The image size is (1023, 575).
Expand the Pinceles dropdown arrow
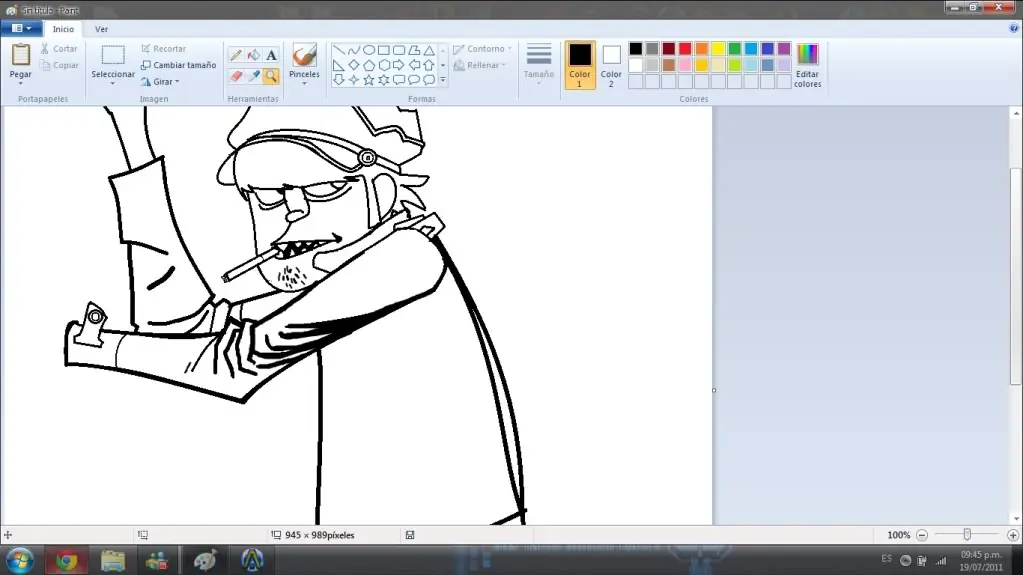point(304,83)
